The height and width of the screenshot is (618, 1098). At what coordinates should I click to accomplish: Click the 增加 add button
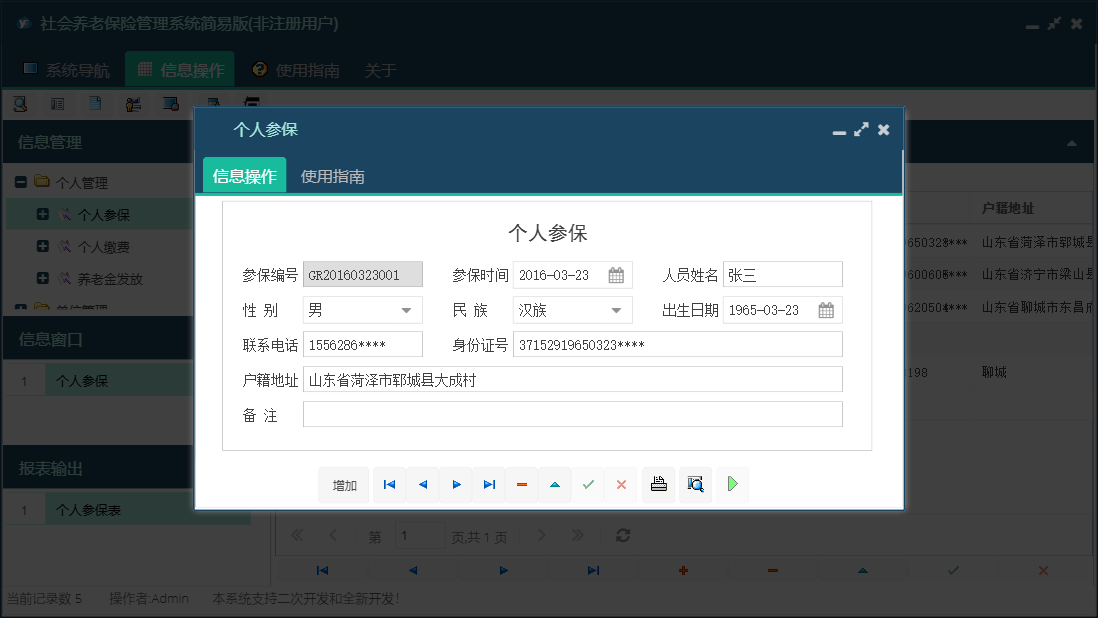(343, 484)
